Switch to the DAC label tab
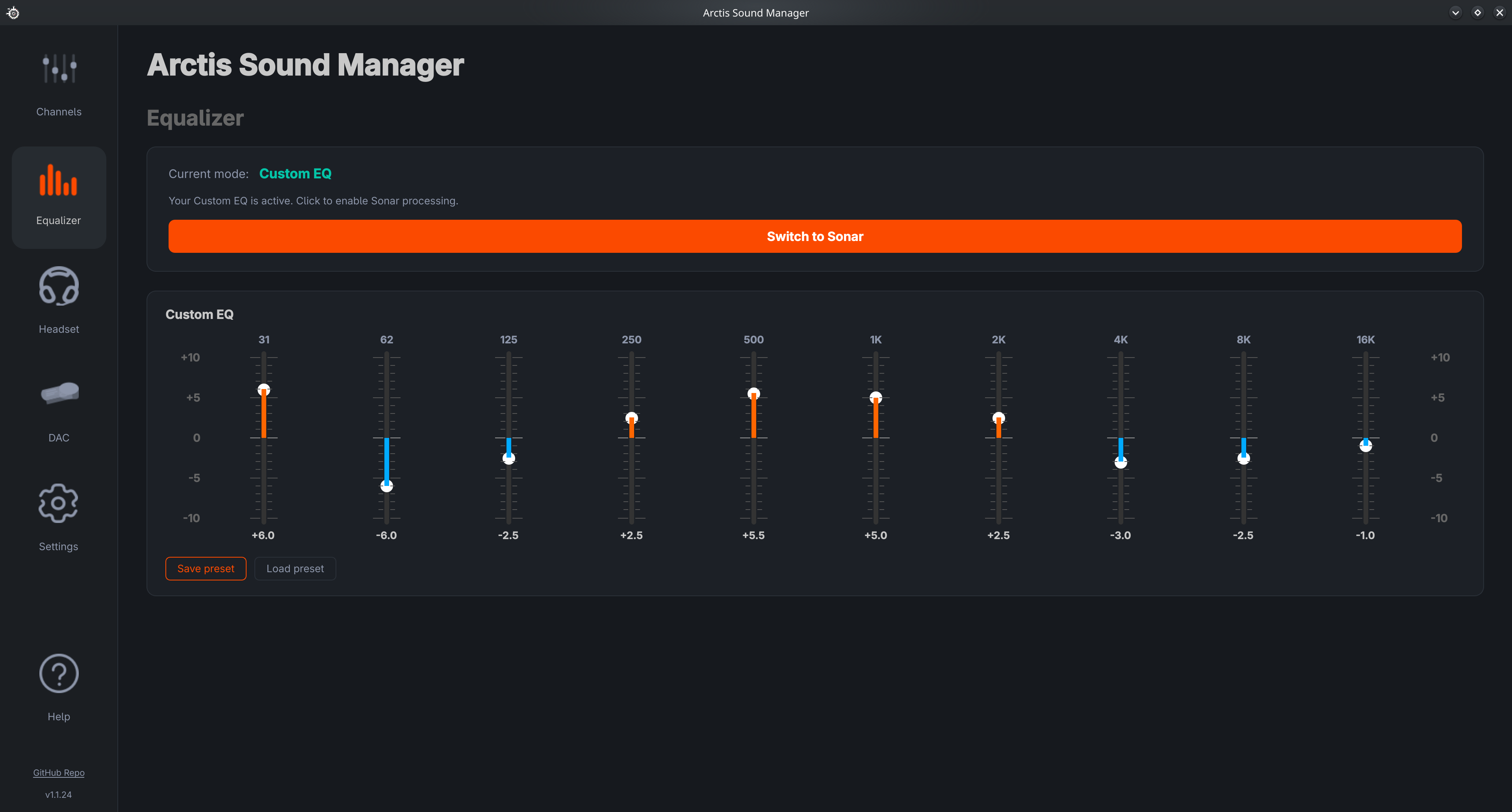 (x=59, y=438)
